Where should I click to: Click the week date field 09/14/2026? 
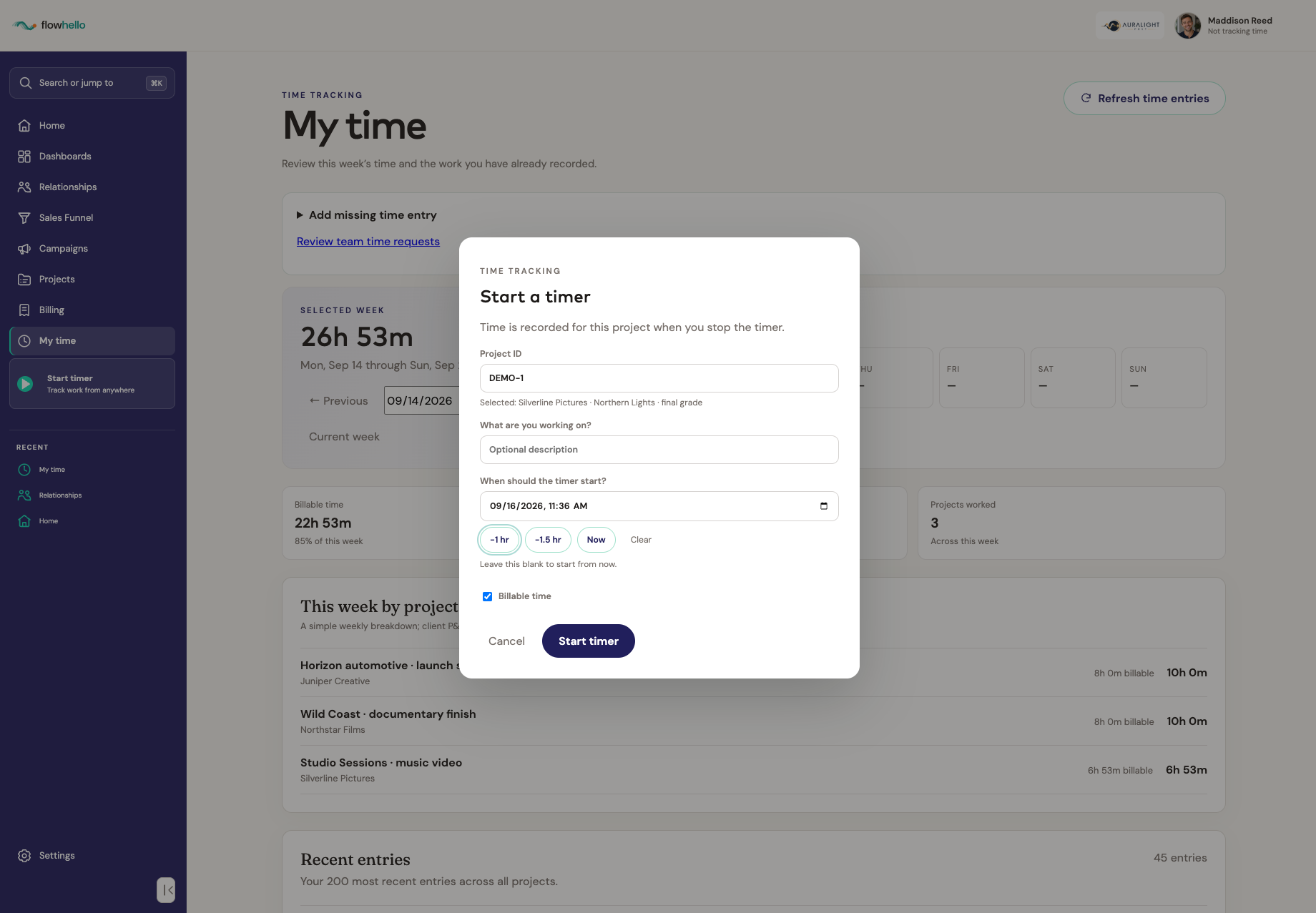point(421,401)
